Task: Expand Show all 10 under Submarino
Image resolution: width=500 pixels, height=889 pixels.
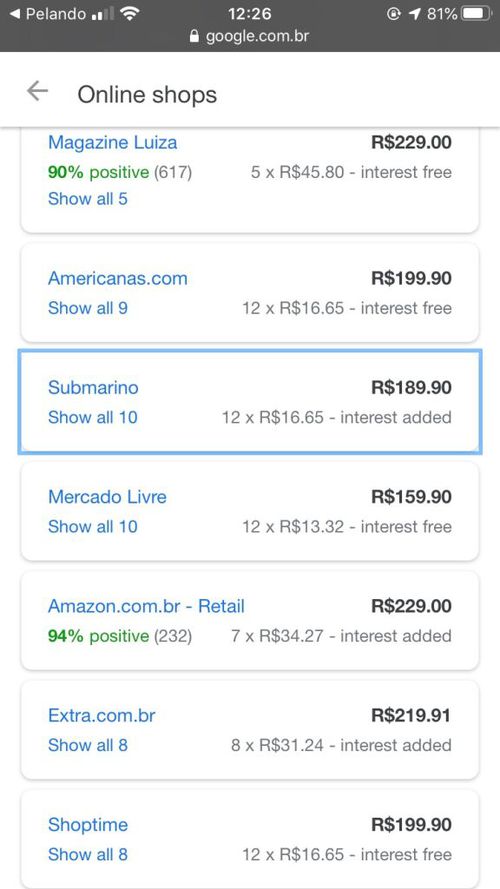Action: [x=93, y=418]
